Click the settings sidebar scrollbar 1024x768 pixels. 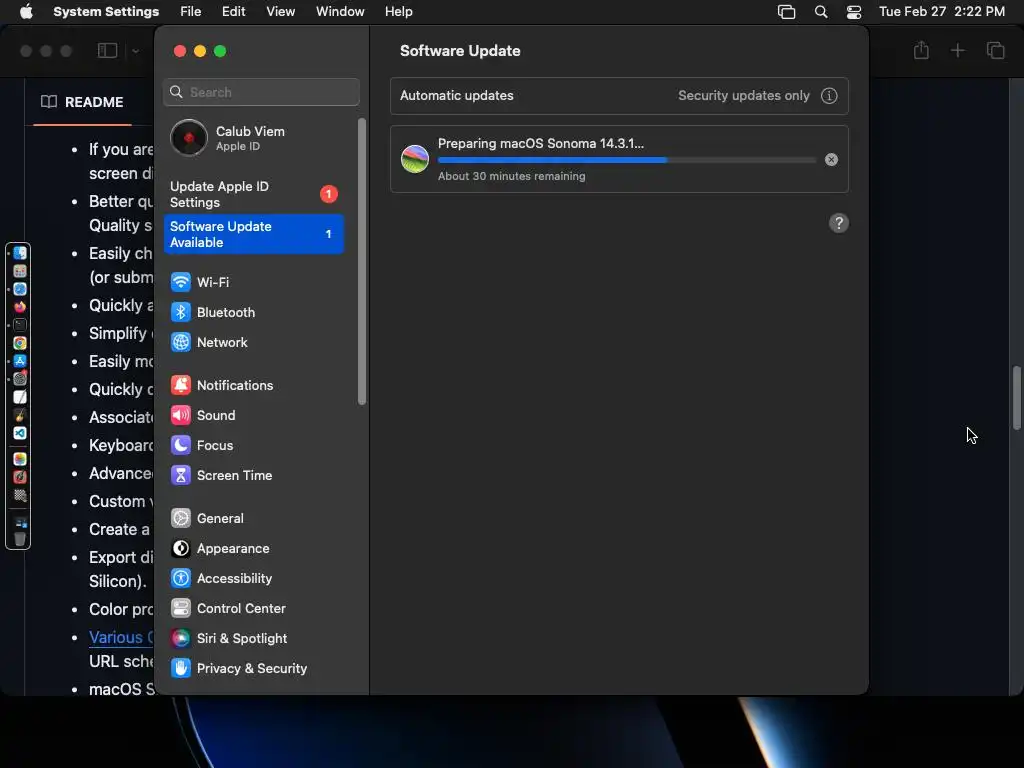tap(362, 261)
